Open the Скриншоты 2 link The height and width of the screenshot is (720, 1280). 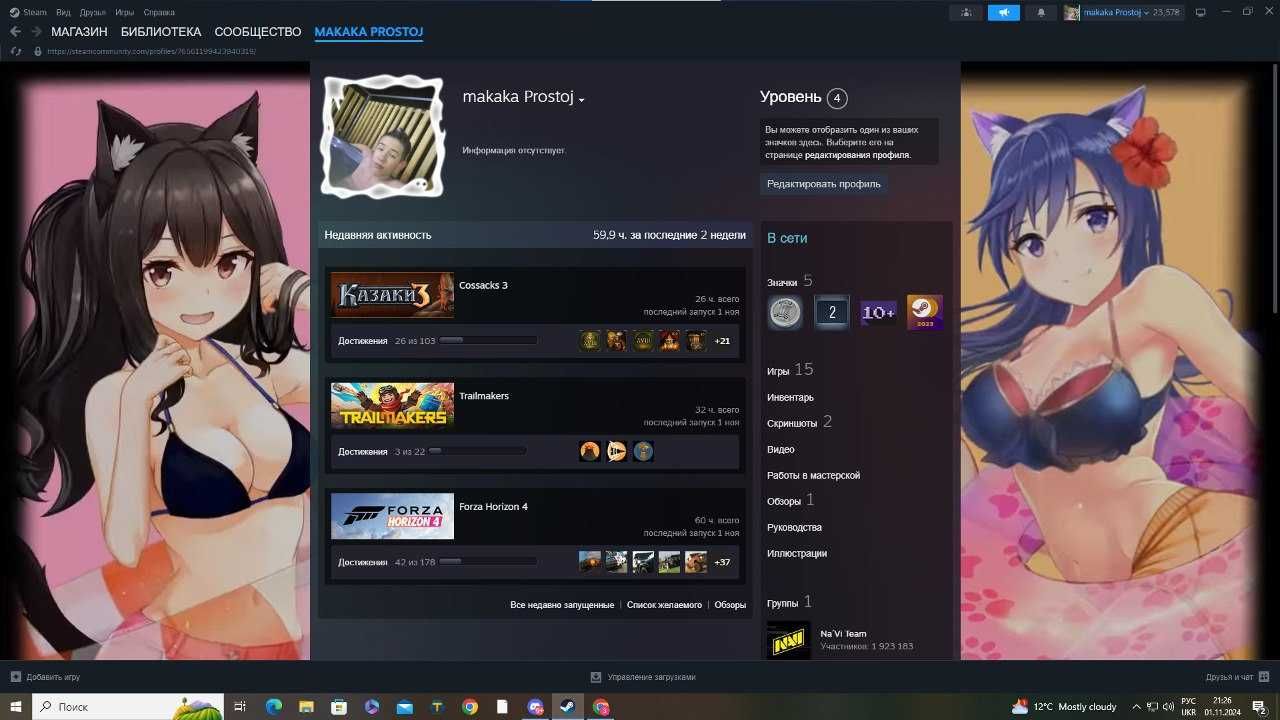[800, 422]
